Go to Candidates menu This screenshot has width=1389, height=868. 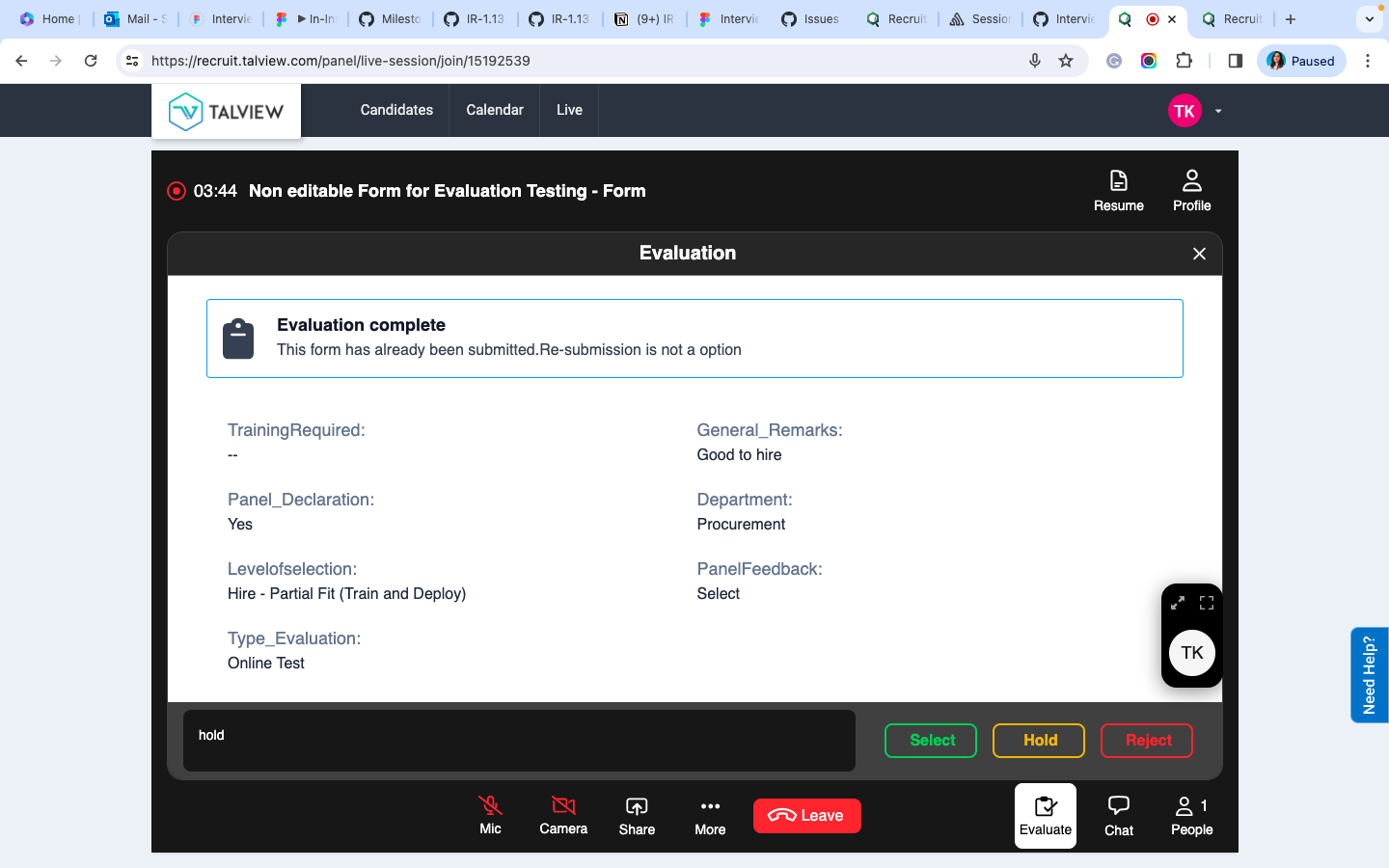coord(396,110)
